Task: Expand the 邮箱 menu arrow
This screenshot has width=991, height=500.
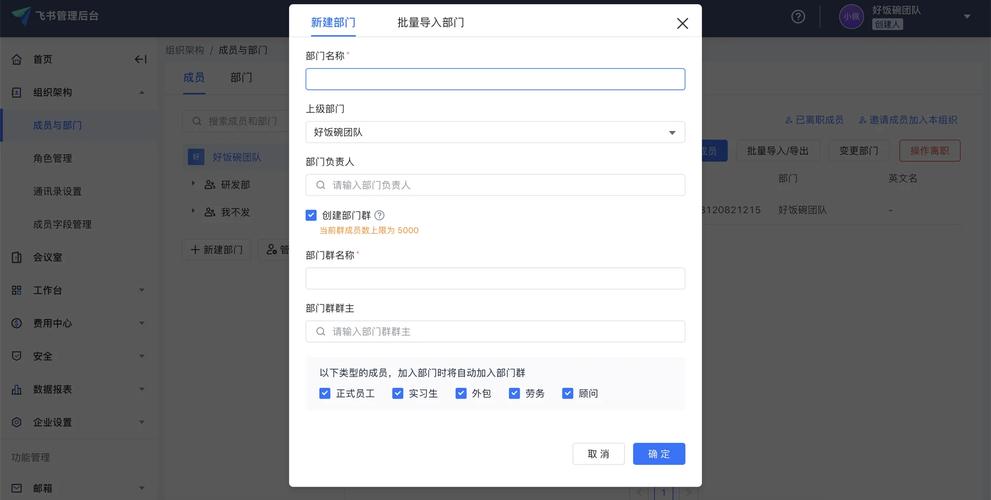Action: click(x=142, y=488)
